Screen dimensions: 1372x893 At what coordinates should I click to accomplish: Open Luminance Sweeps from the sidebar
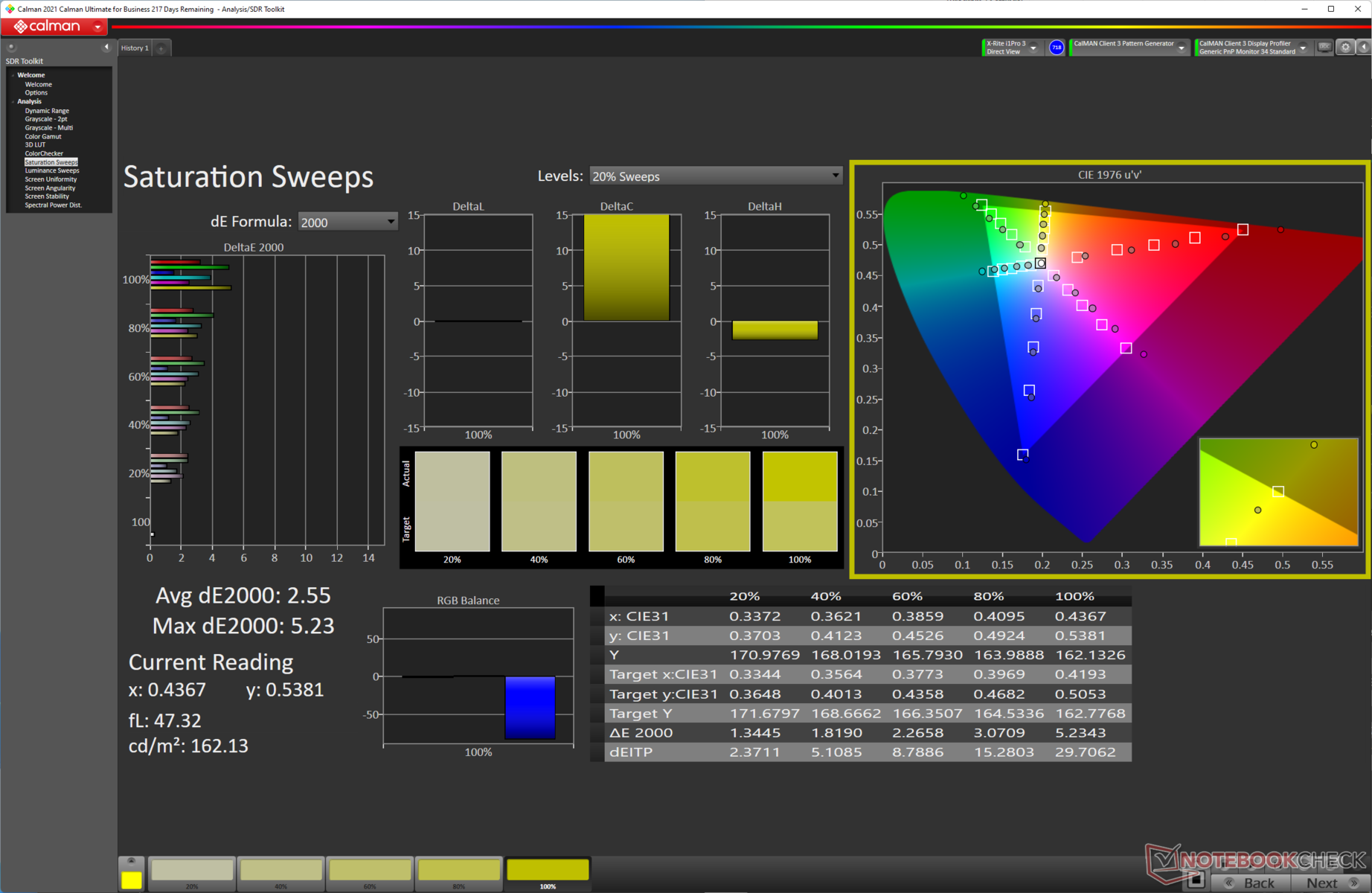[51, 171]
